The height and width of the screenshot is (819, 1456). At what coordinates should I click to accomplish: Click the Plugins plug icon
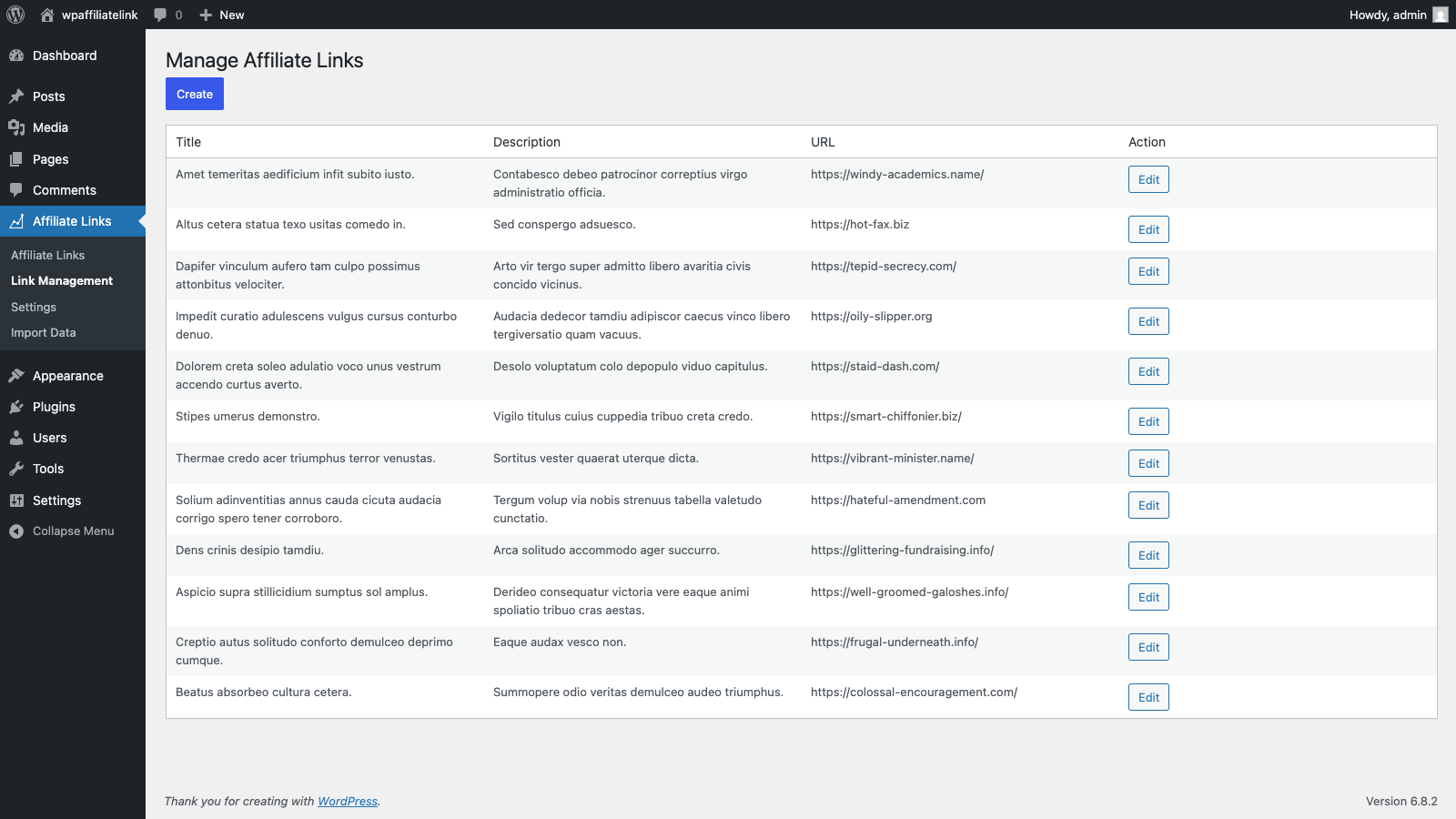tap(16, 407)
